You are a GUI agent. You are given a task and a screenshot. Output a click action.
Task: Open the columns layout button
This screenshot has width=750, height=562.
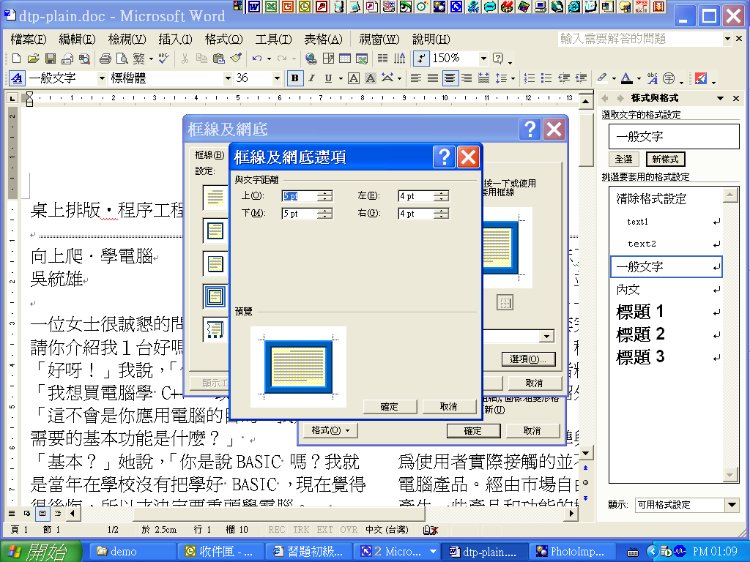(383, 58)
